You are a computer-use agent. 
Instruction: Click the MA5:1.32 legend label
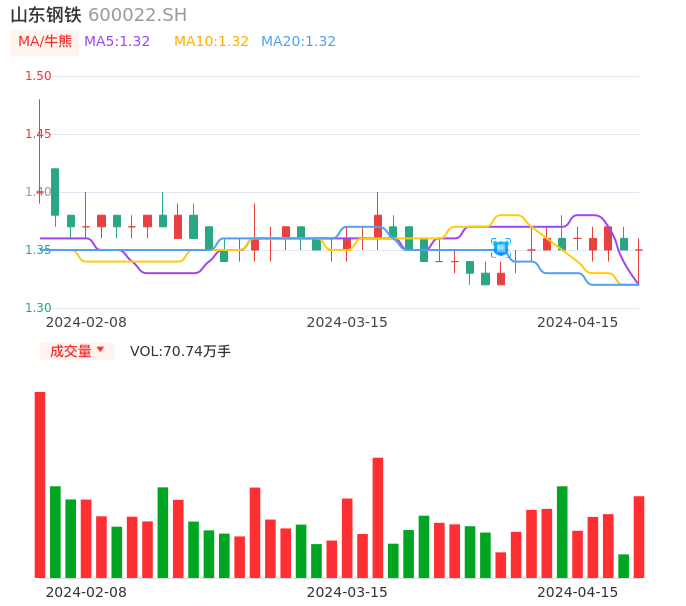(117, 42)
